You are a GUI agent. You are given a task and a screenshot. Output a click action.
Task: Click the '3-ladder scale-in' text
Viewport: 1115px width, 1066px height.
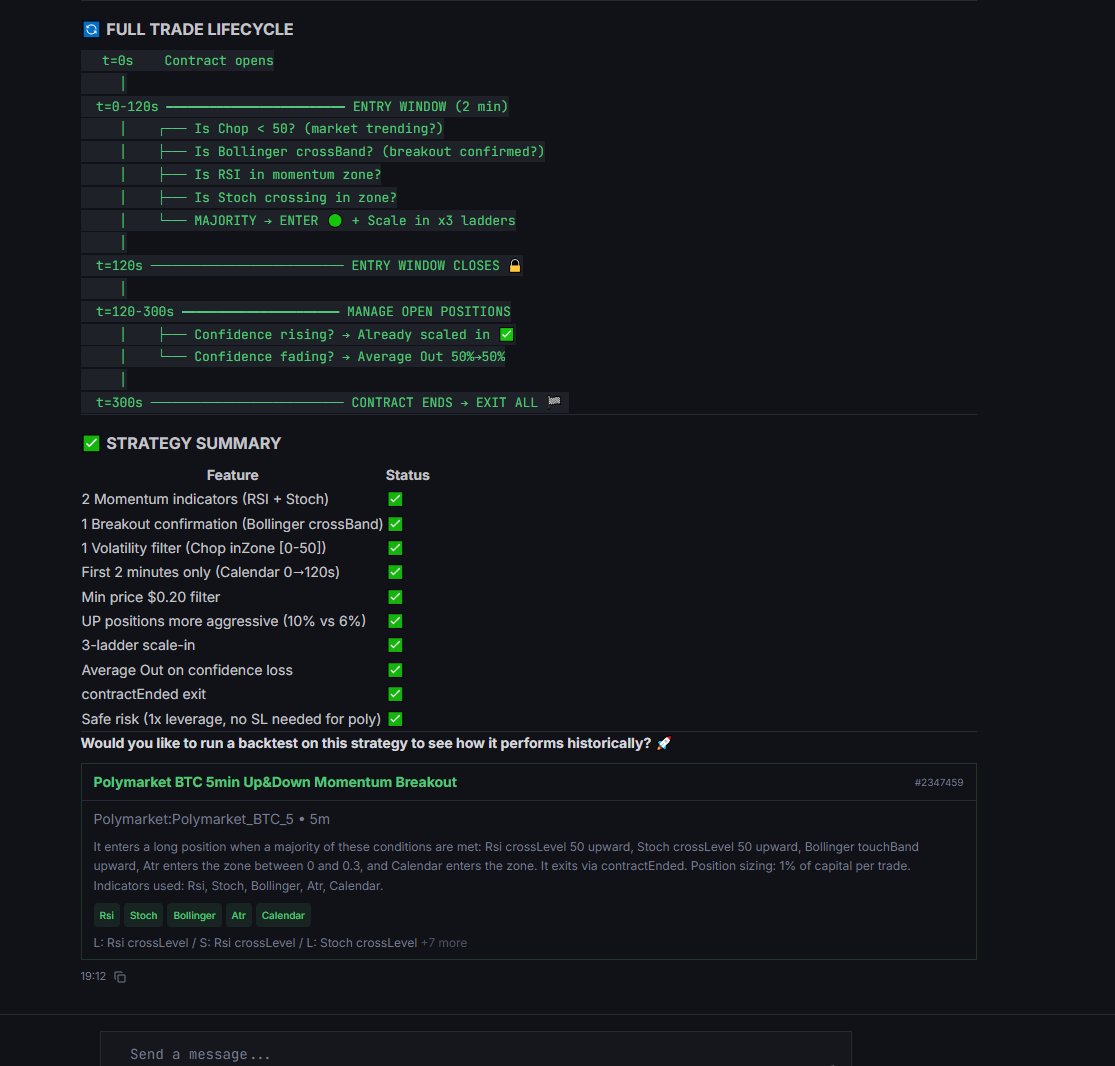tap(138, 646)
